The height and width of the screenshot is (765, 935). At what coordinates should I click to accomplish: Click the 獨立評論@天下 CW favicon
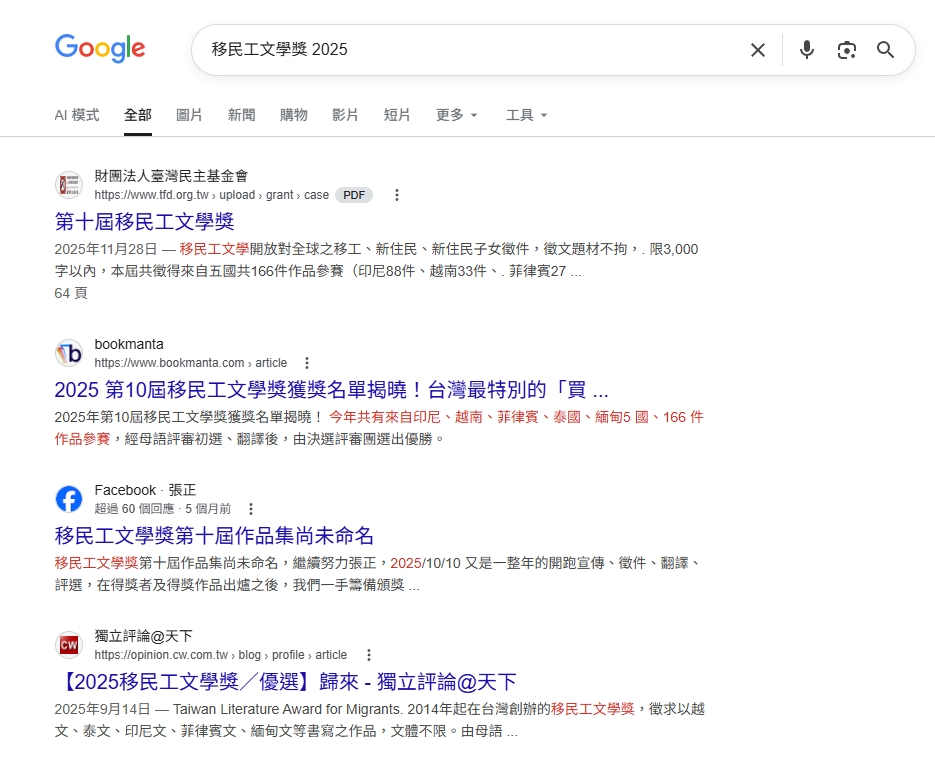click(x=69, y=645)
